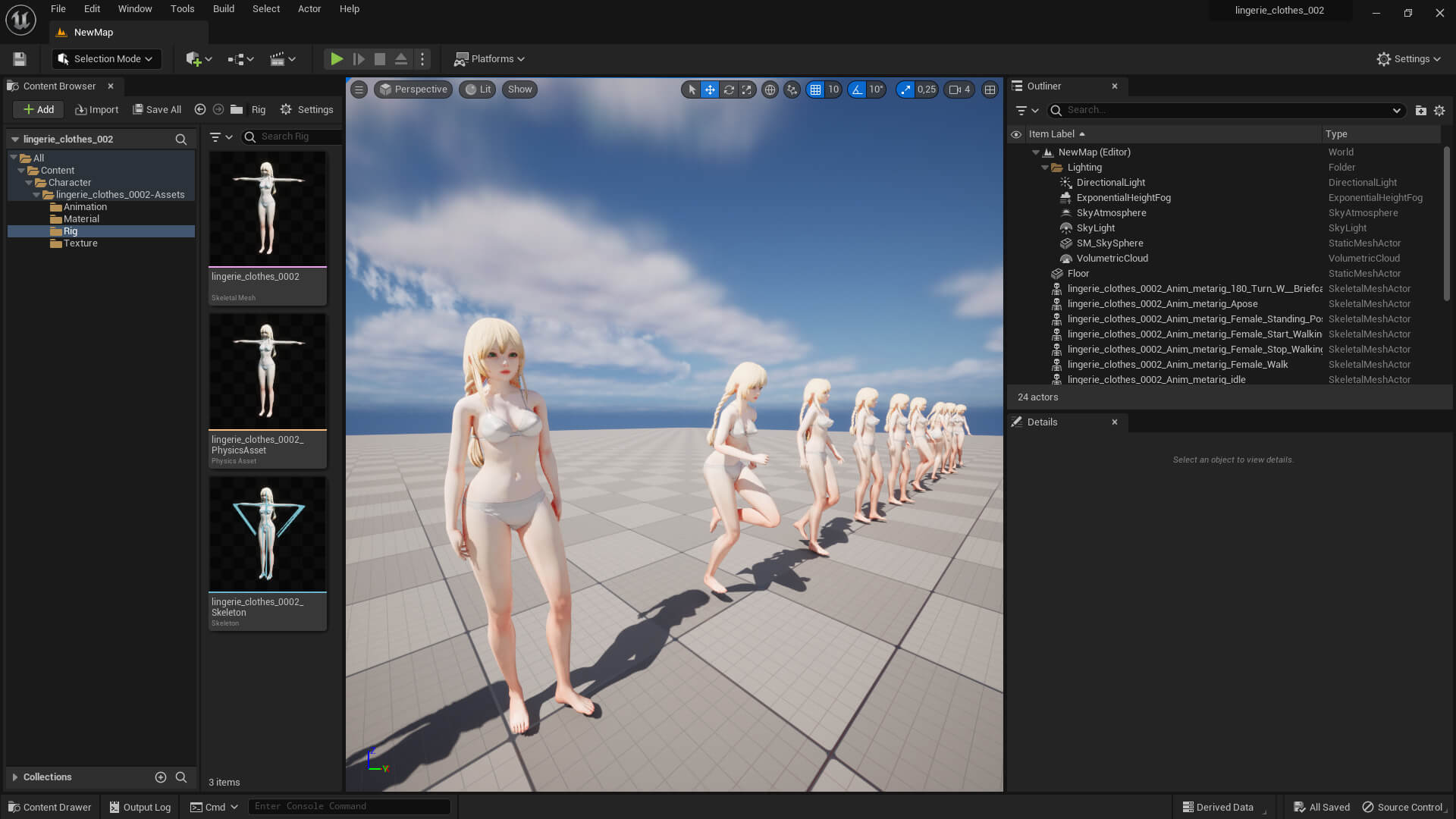Open the Build menu
This screenshot has height=819, width=1456.
[x=223, y=9]
